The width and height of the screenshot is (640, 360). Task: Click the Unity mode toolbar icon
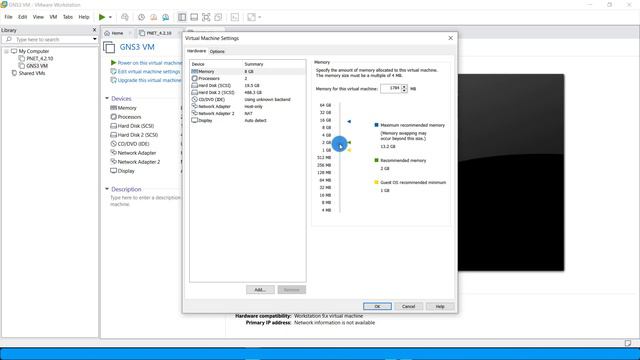coord(218,17)
